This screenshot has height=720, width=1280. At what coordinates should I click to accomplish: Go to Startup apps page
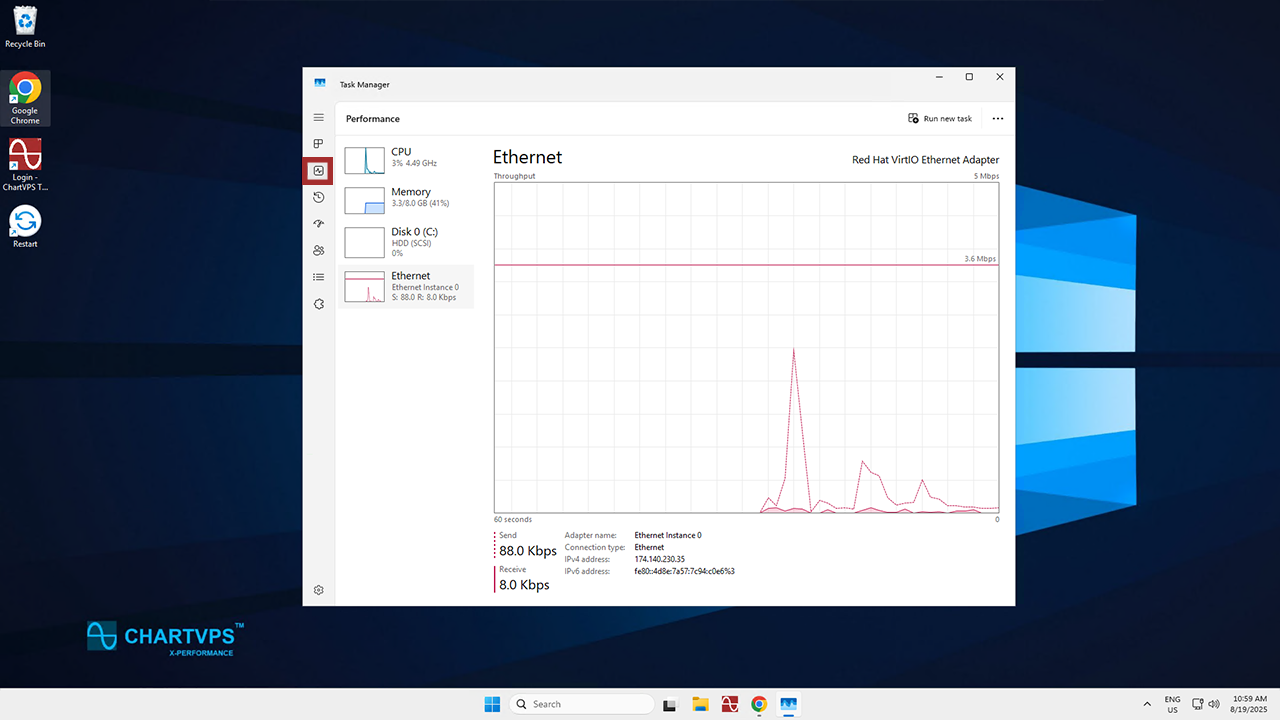(319, 224)
